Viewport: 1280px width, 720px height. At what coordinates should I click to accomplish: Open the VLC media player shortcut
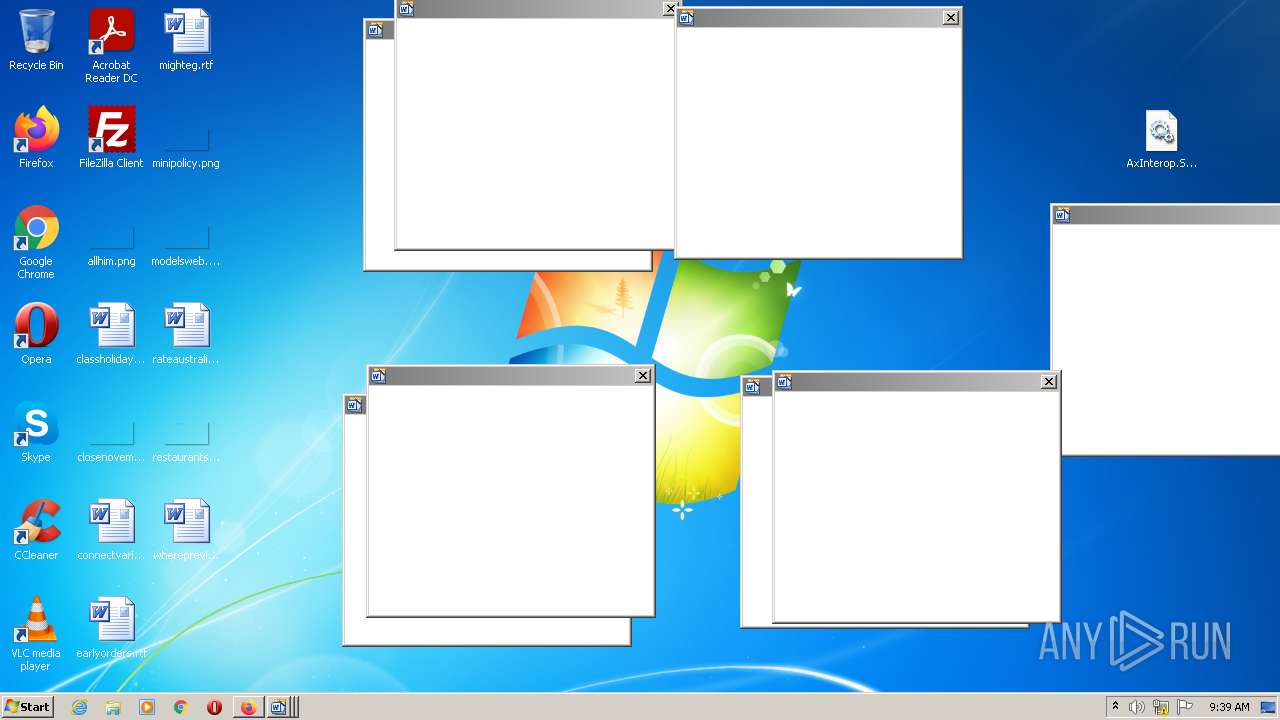point(36,634)
